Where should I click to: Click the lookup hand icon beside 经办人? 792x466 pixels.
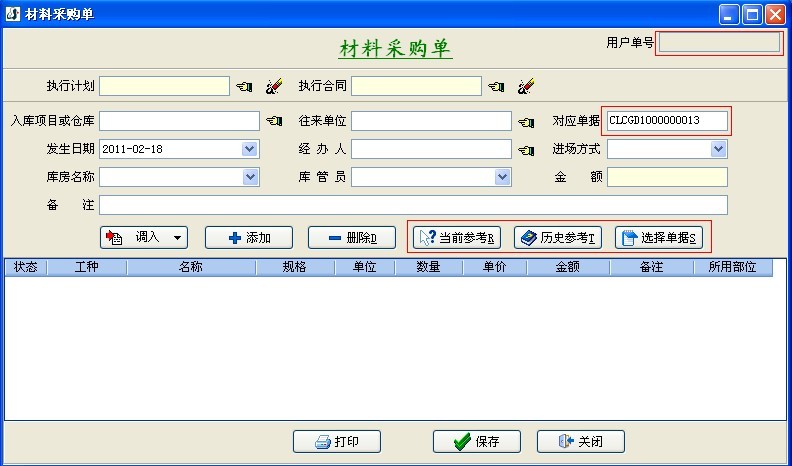tap(527, 150)
